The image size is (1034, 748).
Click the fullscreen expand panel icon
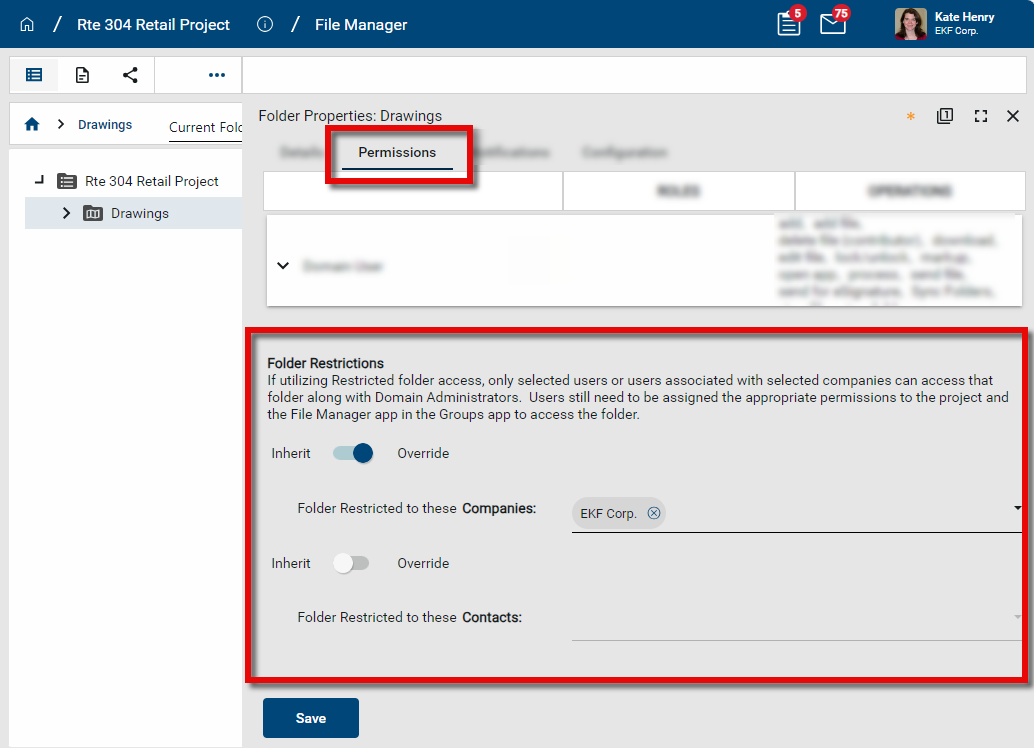[x=980, y=116]
